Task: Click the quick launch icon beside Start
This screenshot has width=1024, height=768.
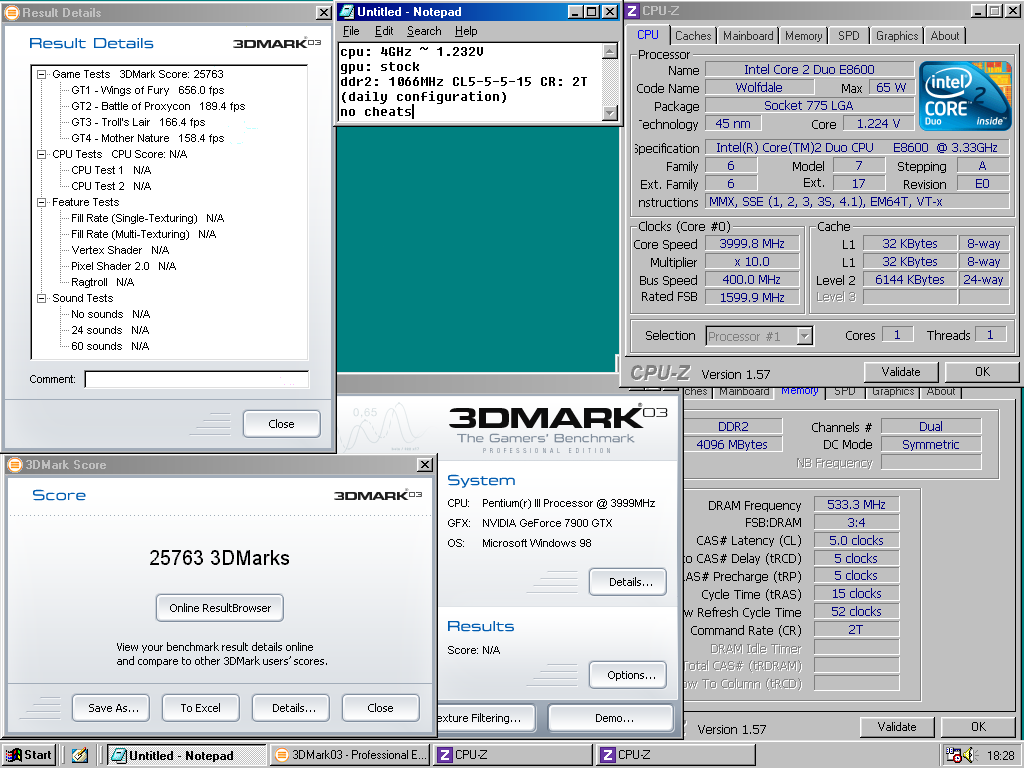Action: coord(80,755)
